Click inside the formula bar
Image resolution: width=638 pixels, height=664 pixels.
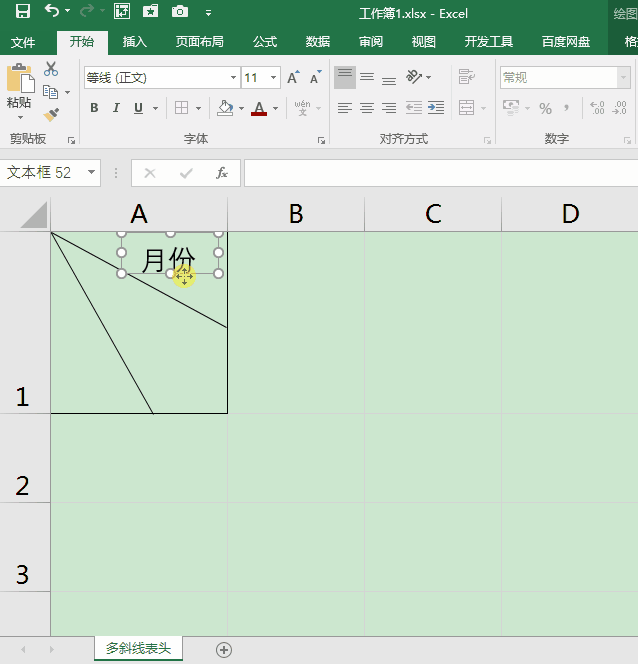441,173
